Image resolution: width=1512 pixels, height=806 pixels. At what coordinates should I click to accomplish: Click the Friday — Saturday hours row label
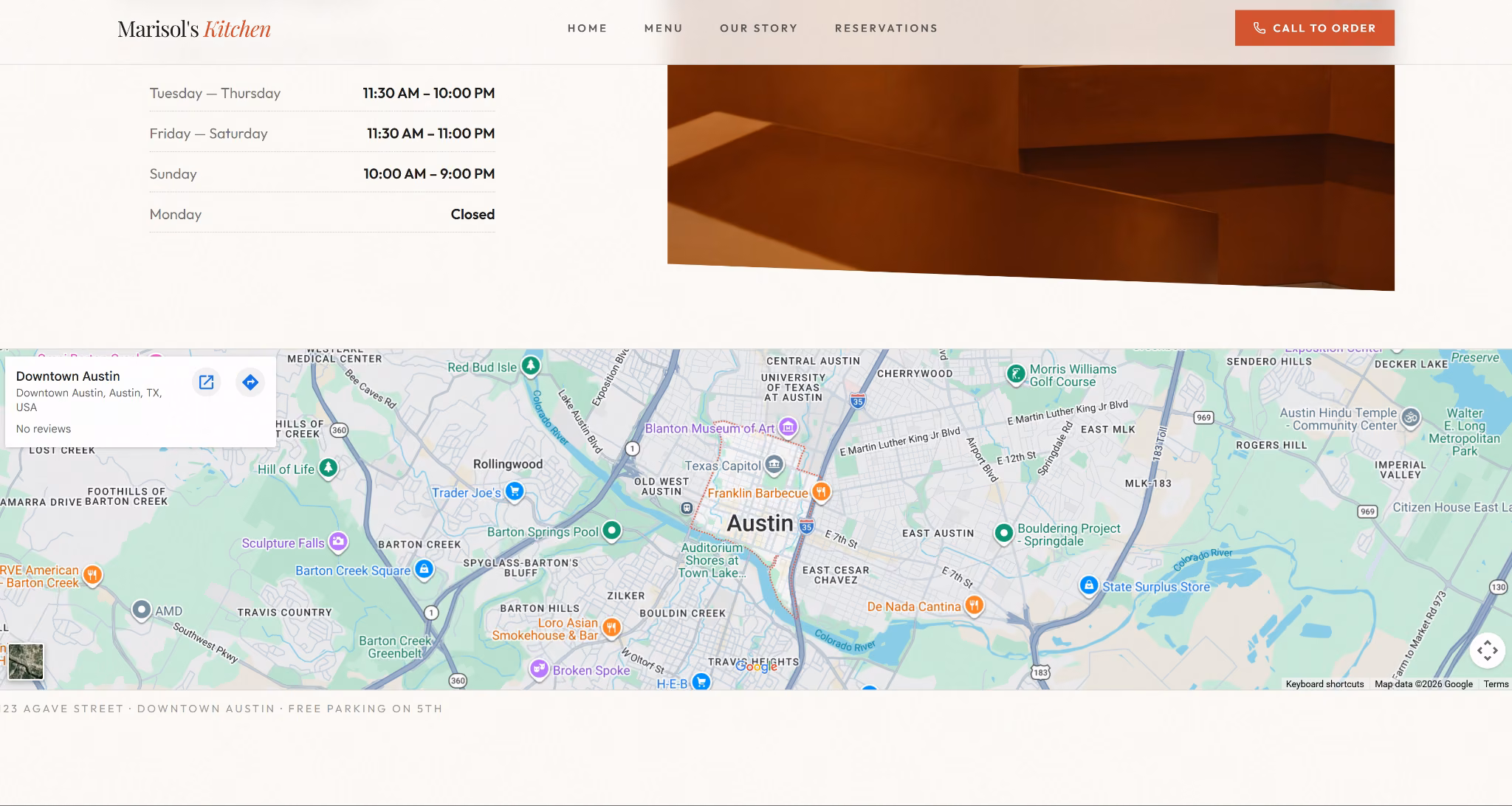coord(208,134)
